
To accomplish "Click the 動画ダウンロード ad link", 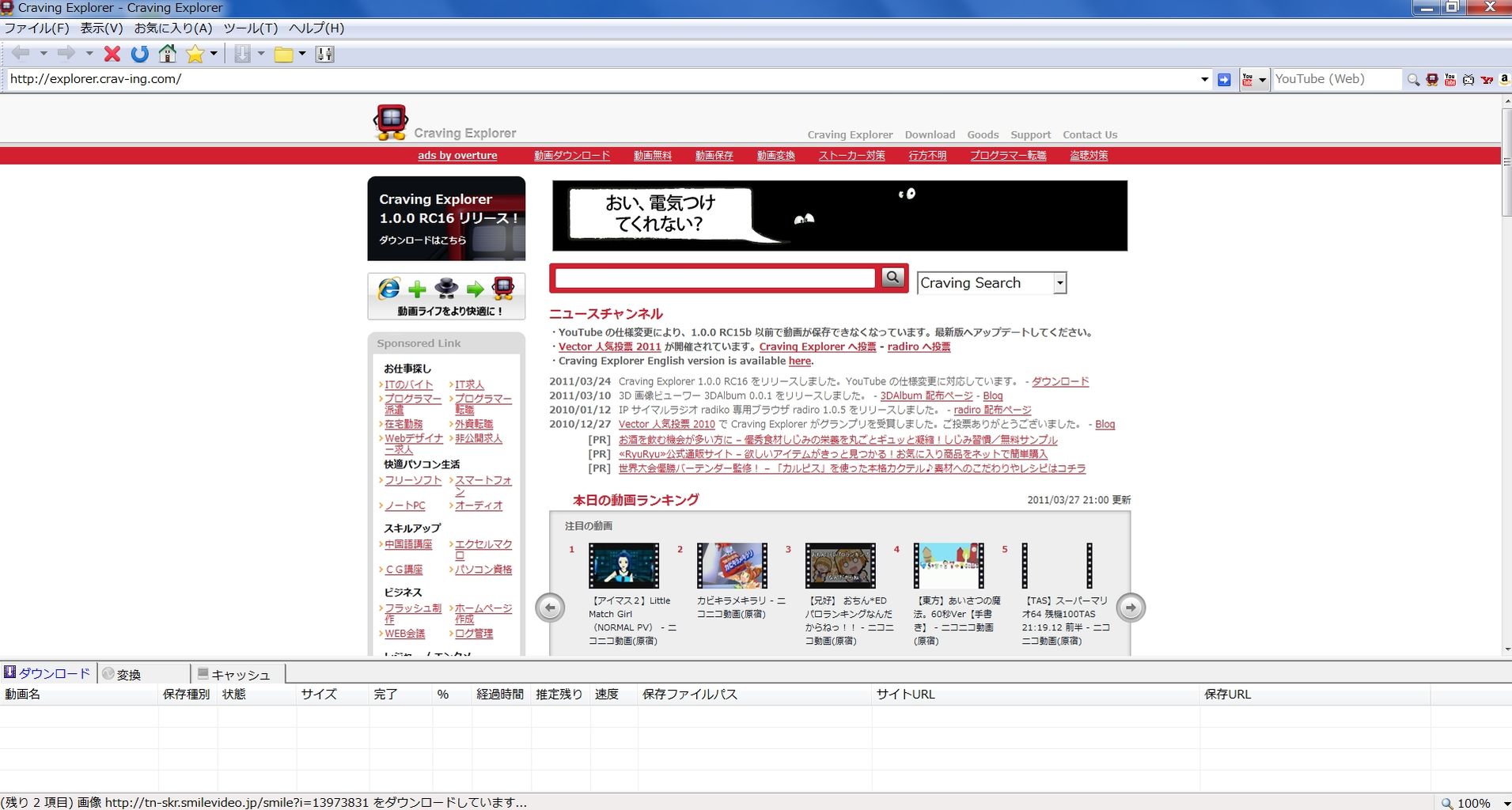I will (x=572, y=156).
